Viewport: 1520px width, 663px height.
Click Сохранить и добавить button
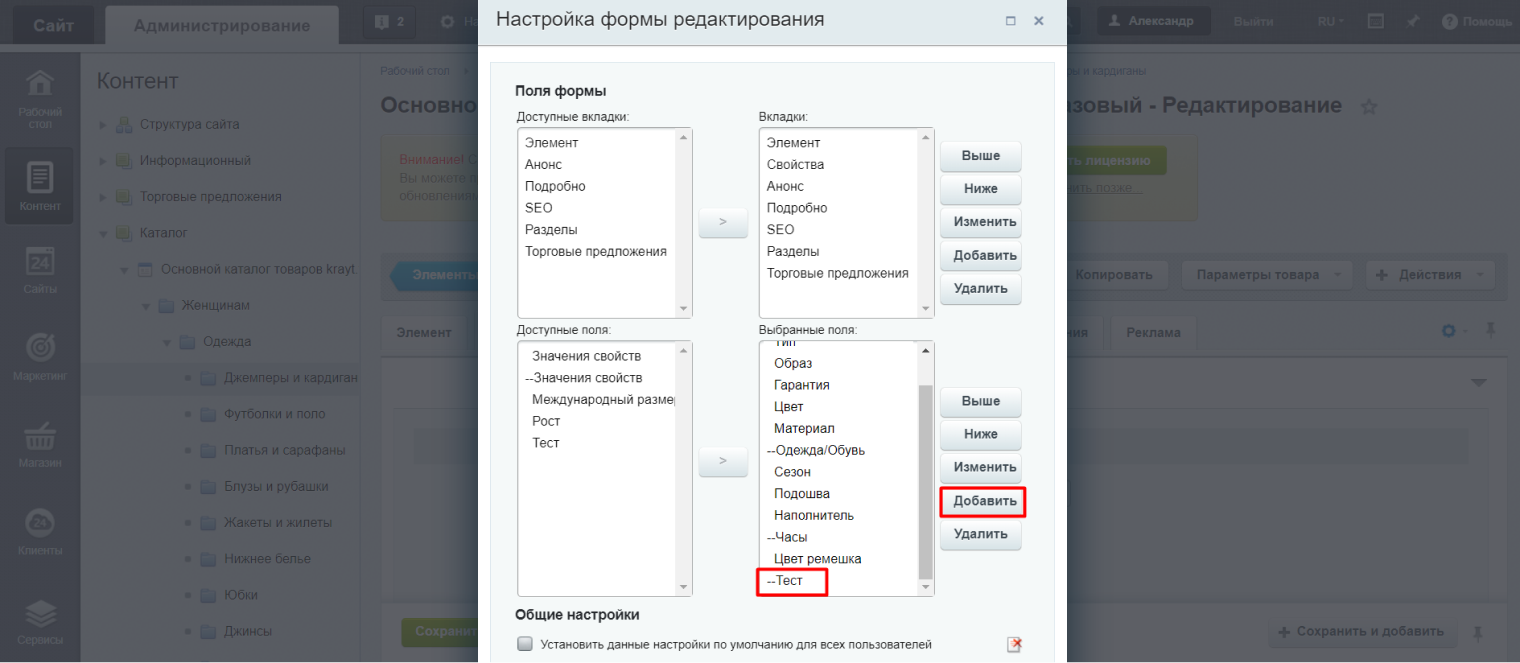click(x=1362, y=632)
